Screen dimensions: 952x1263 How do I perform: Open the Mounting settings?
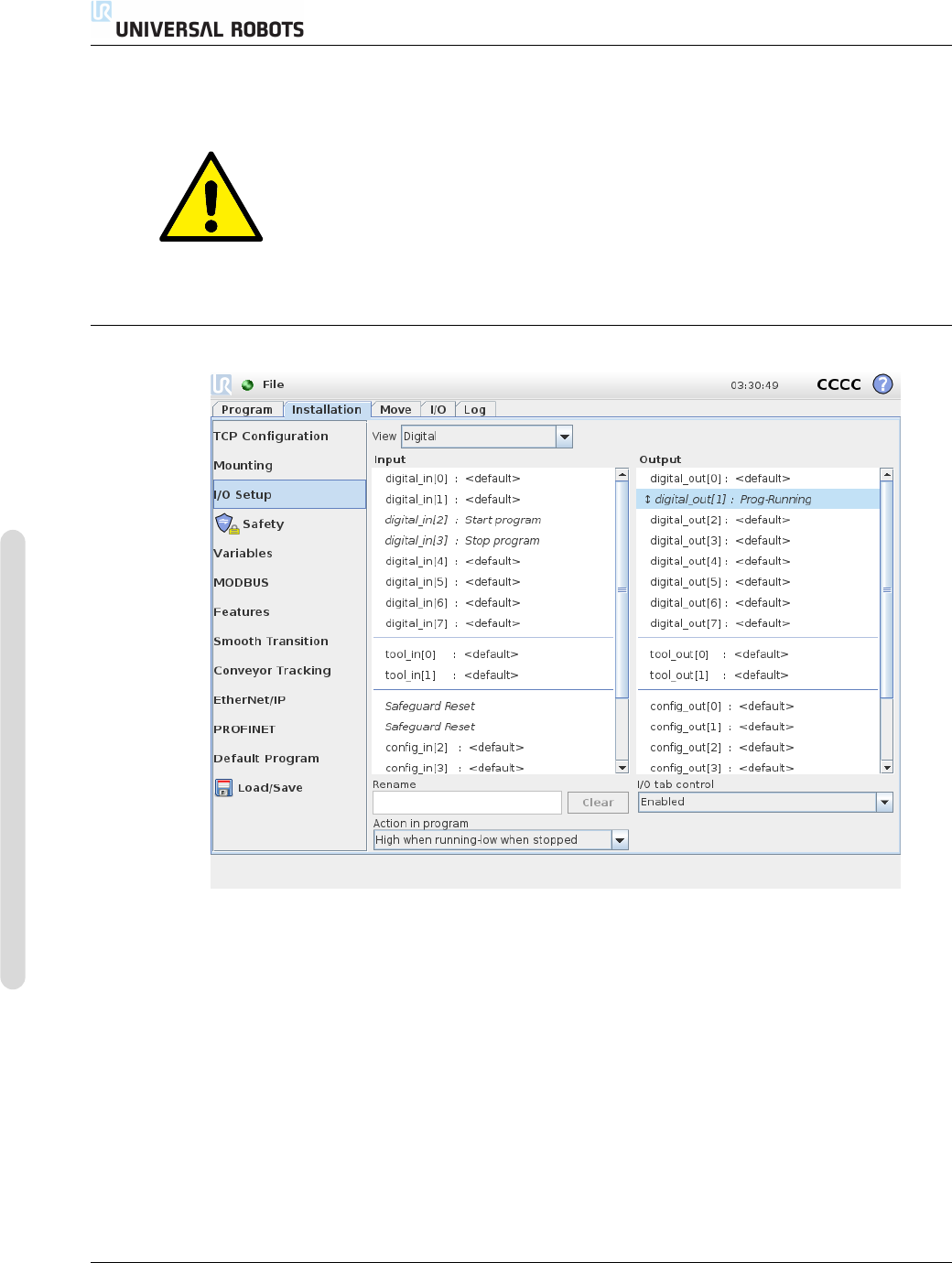click(289, 466)
